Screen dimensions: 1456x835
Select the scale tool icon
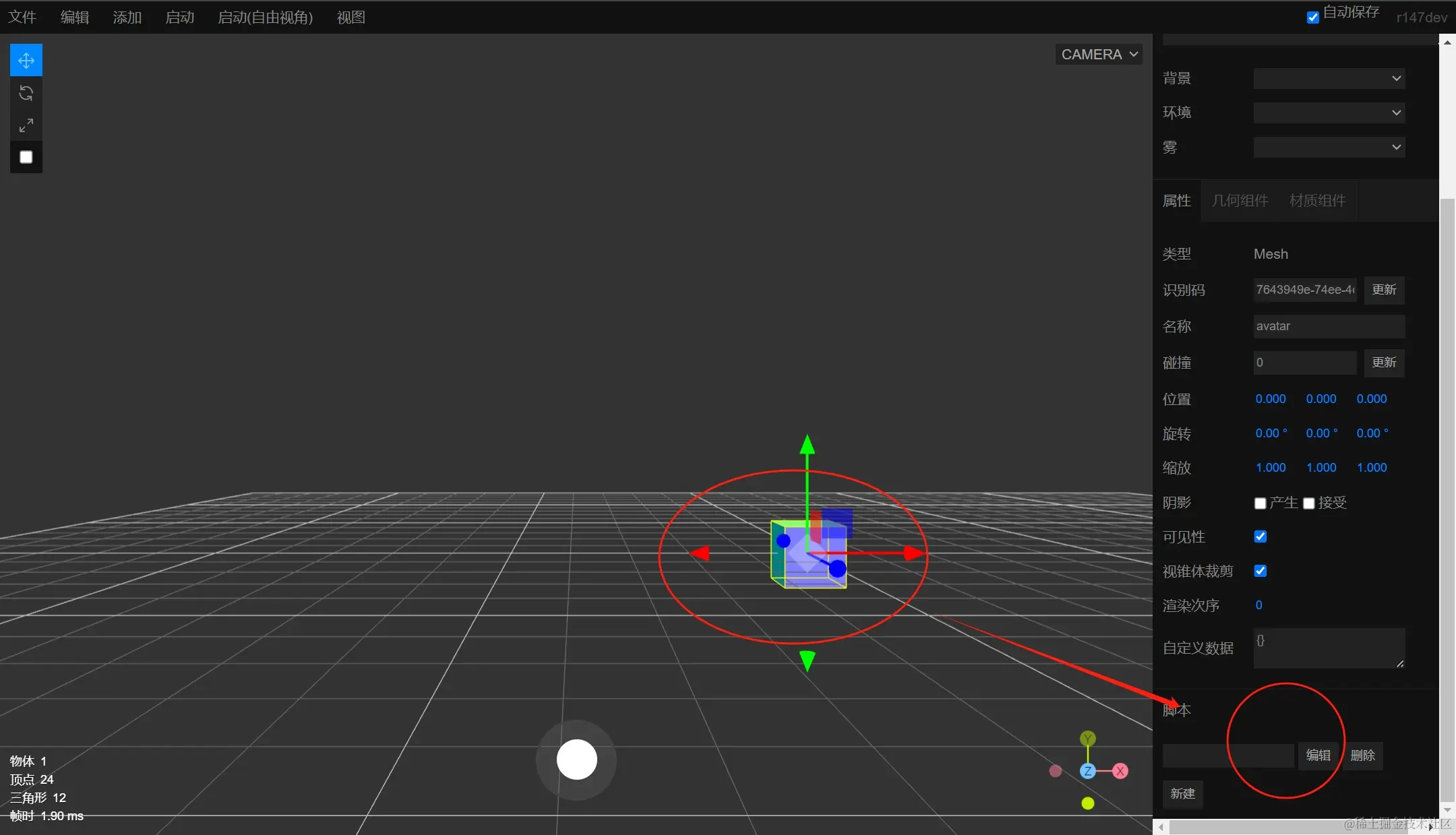26,125
